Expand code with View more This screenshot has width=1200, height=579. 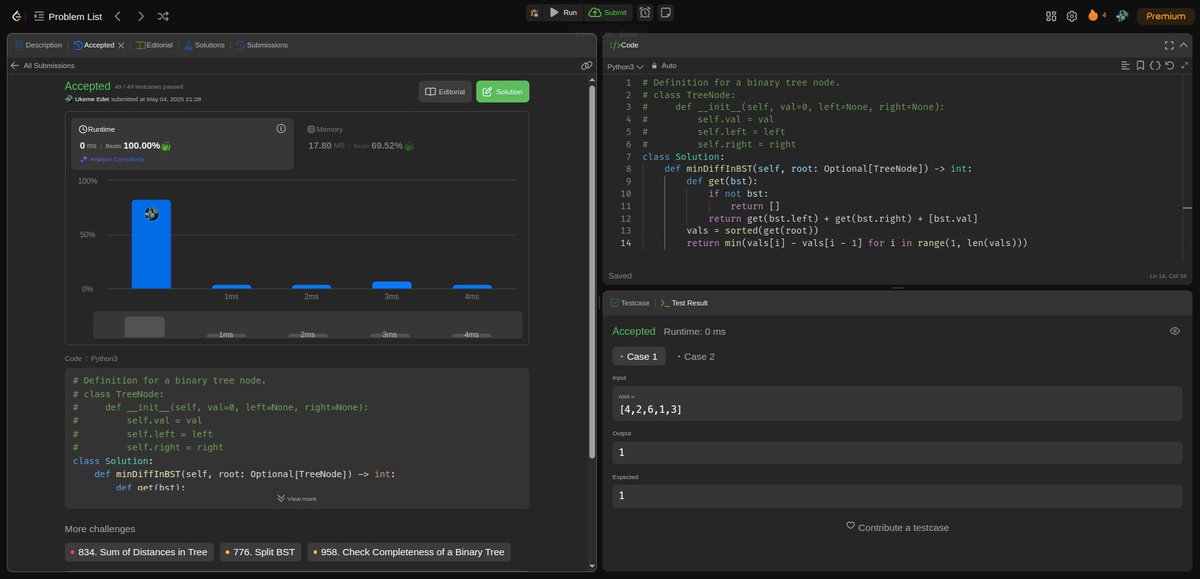pos(296,498)
